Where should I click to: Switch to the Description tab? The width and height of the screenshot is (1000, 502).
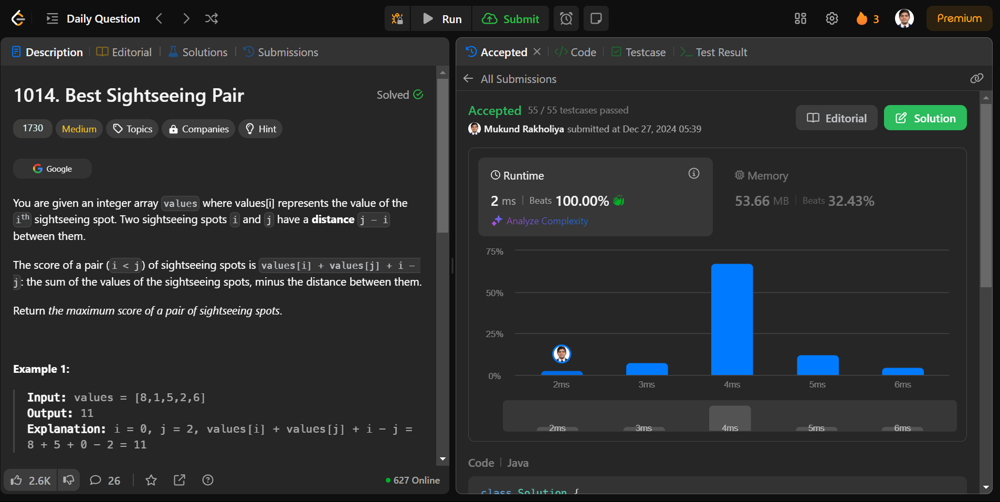(x=47, y=52)
